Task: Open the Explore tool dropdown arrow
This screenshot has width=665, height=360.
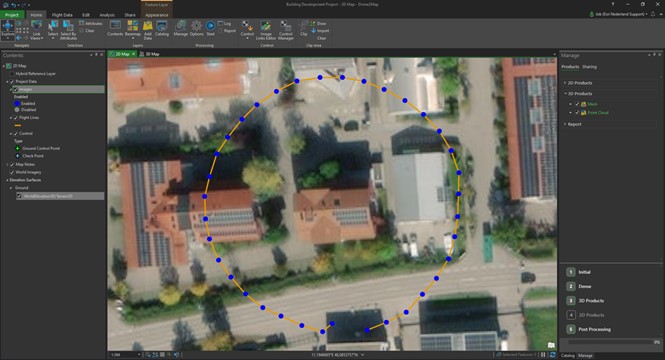Action: pyautogui.click(x=8, y=38)
